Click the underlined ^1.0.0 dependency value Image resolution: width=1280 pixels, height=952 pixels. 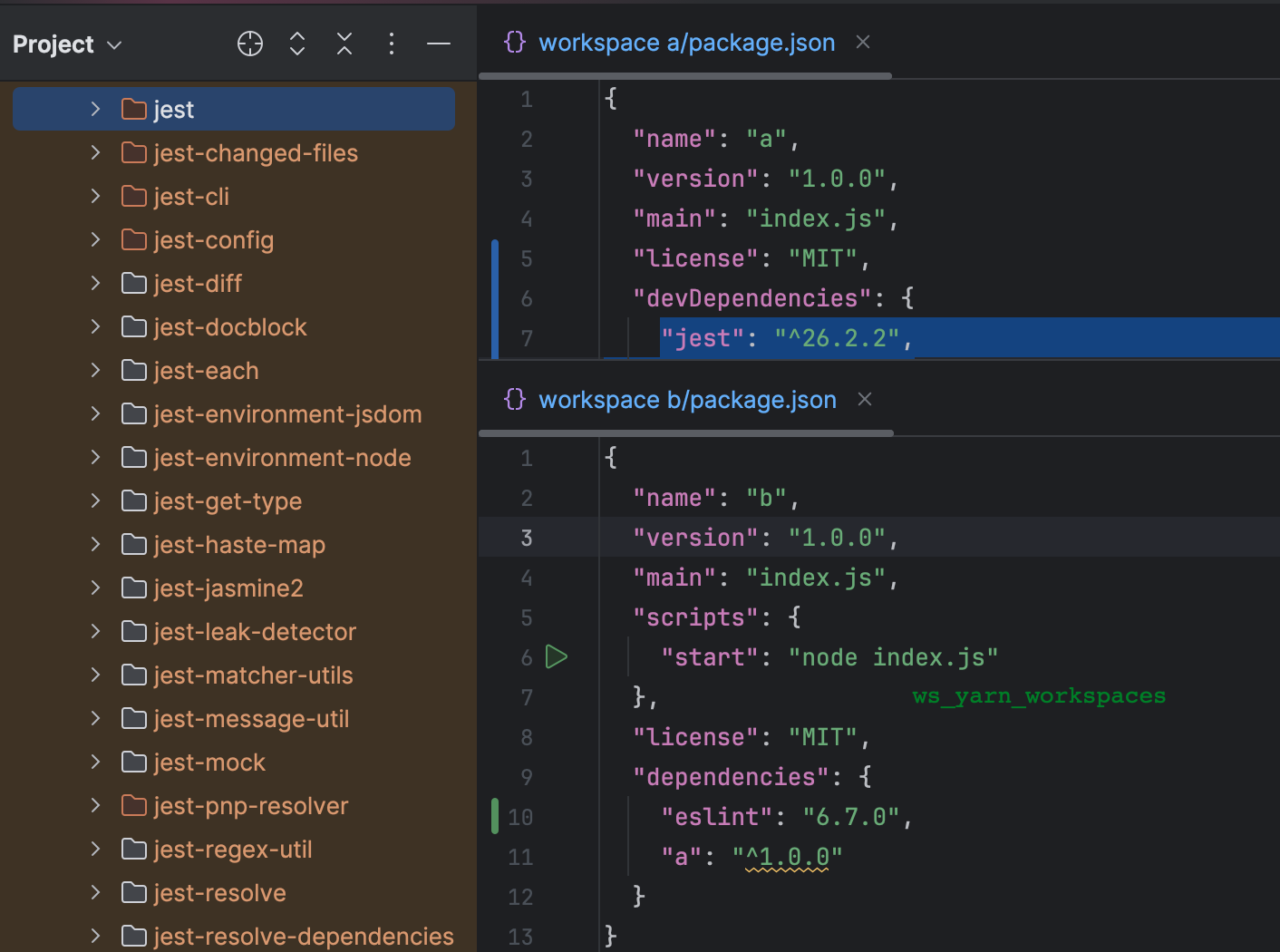[x=788, y=855]
